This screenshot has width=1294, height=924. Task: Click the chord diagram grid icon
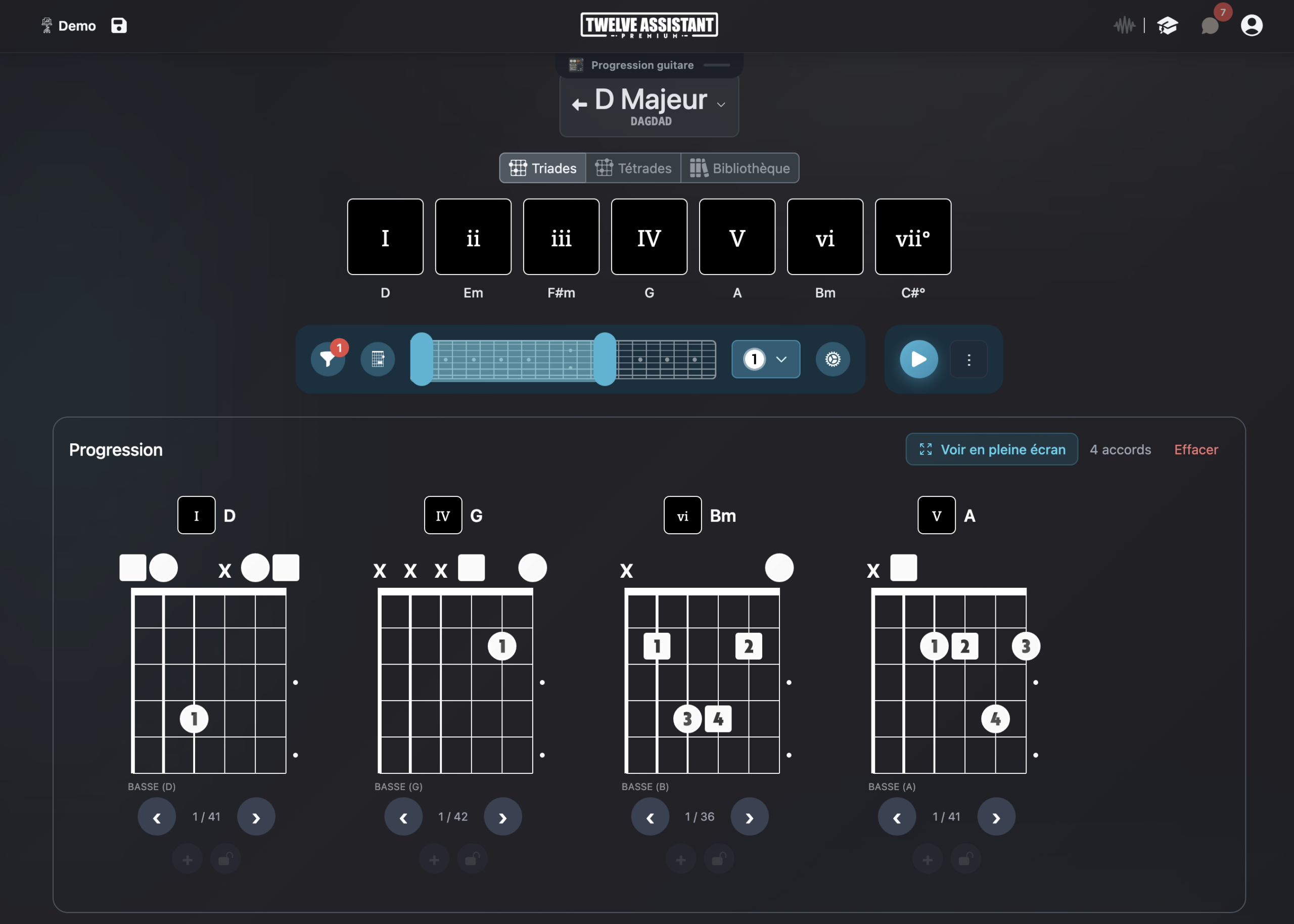378,359
